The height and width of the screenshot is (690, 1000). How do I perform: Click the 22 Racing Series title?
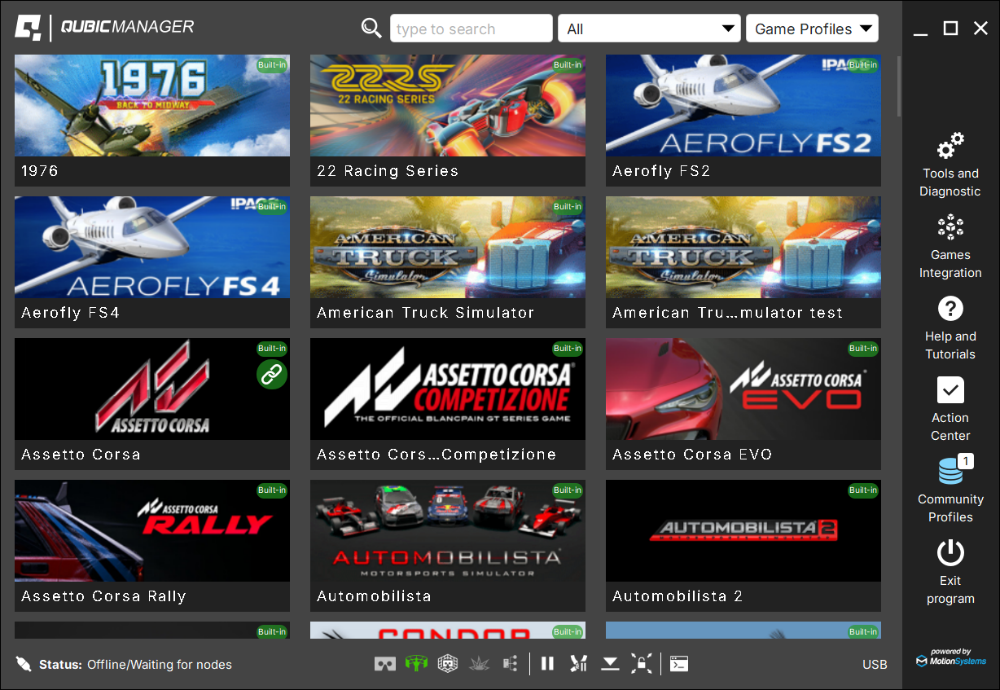pos(387,171)
